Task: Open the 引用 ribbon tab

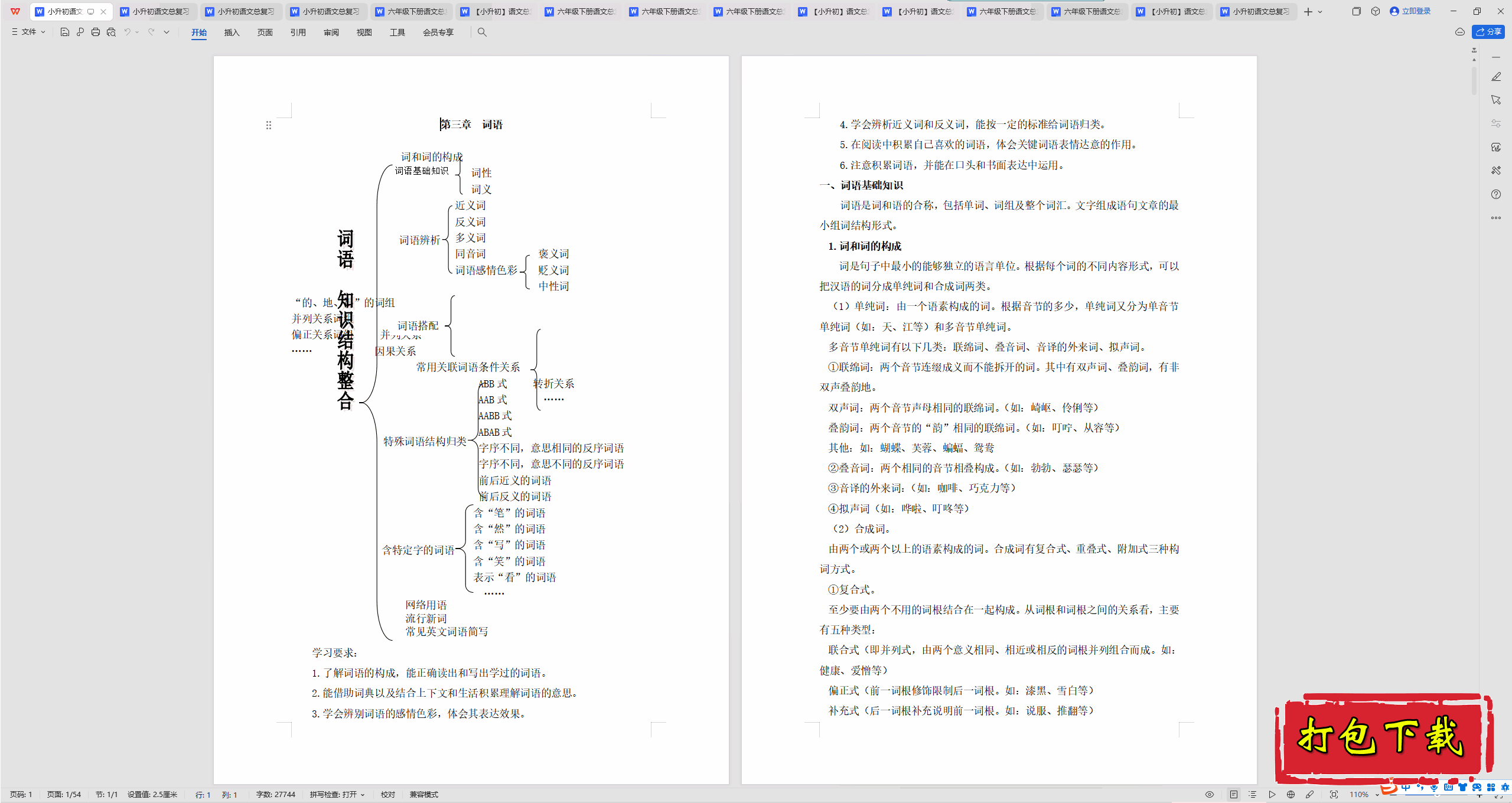Action: point(298,32)
